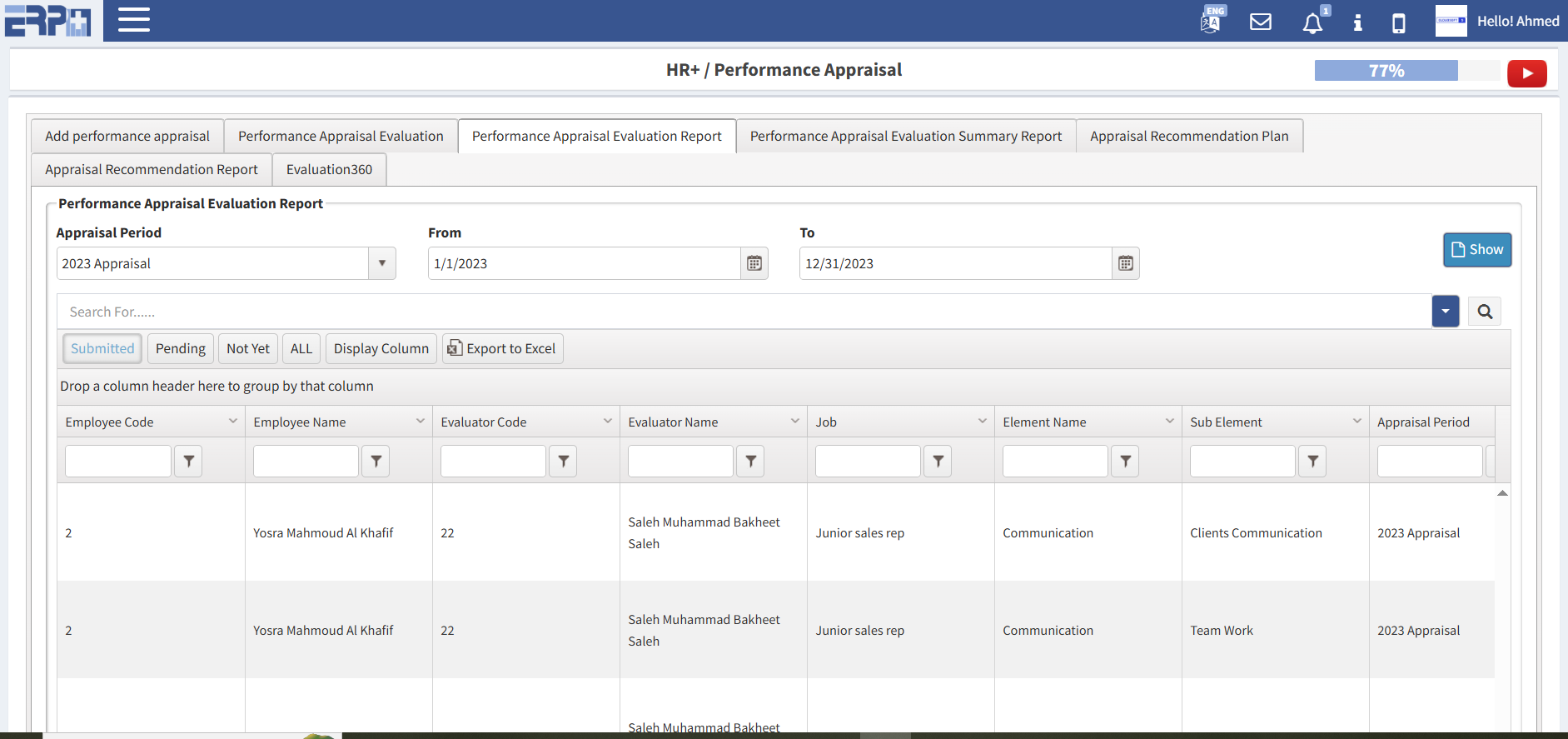Expand the Appraisal Period dropdown
Screen dimensions: 1568x739
pyautogui.click(x=382, y=263)
